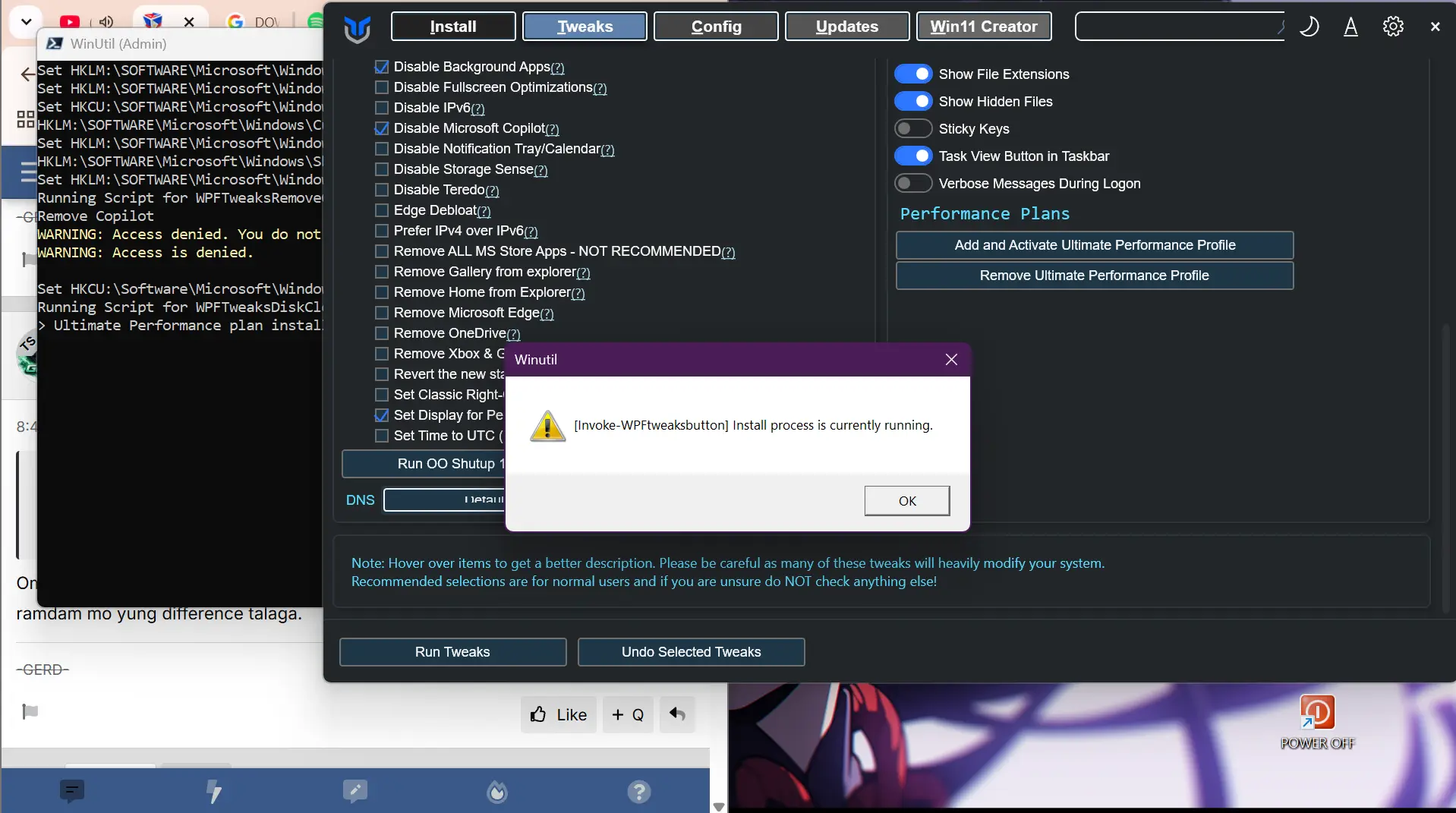
Task: Click the extensions grid icon in browser
Action: pos(25,119)
